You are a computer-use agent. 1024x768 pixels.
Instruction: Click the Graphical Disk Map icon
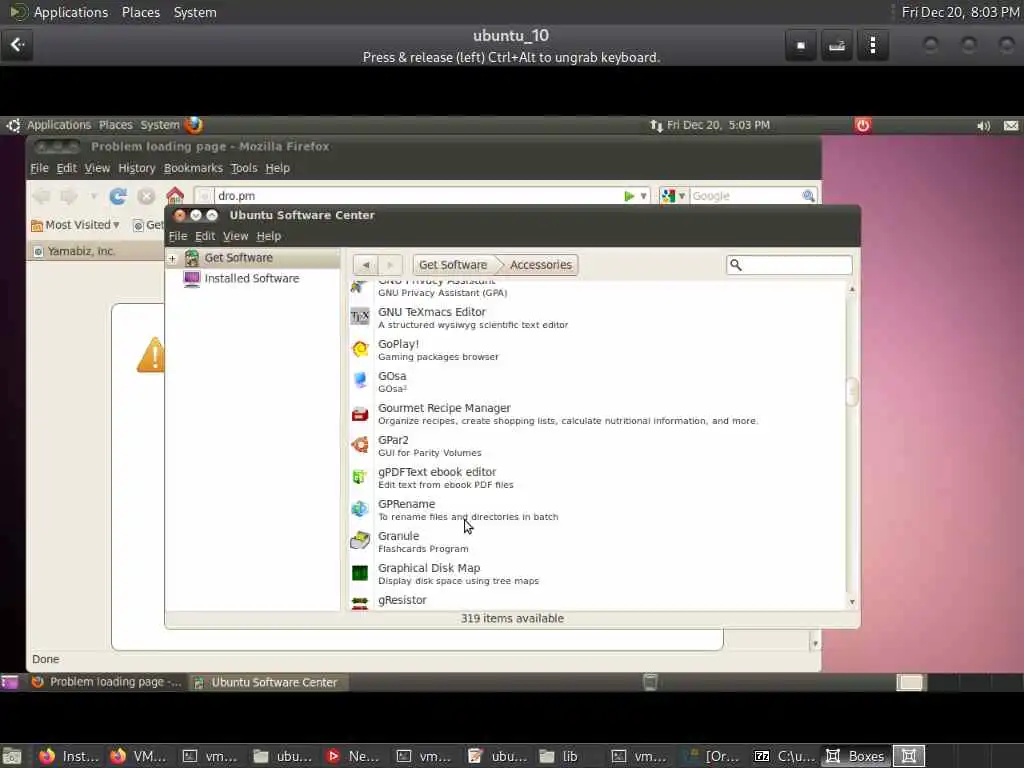[x=360, y=573]
